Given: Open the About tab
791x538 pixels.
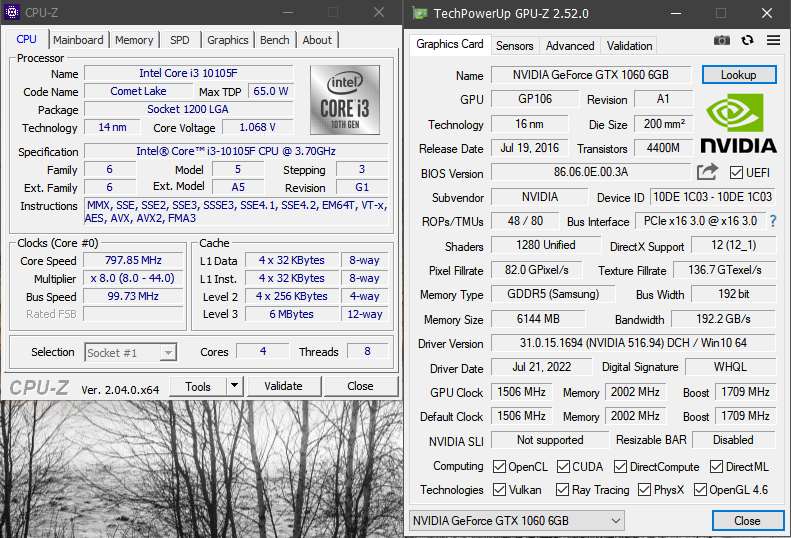Looking at the screenshot, I should coord(317,40).
